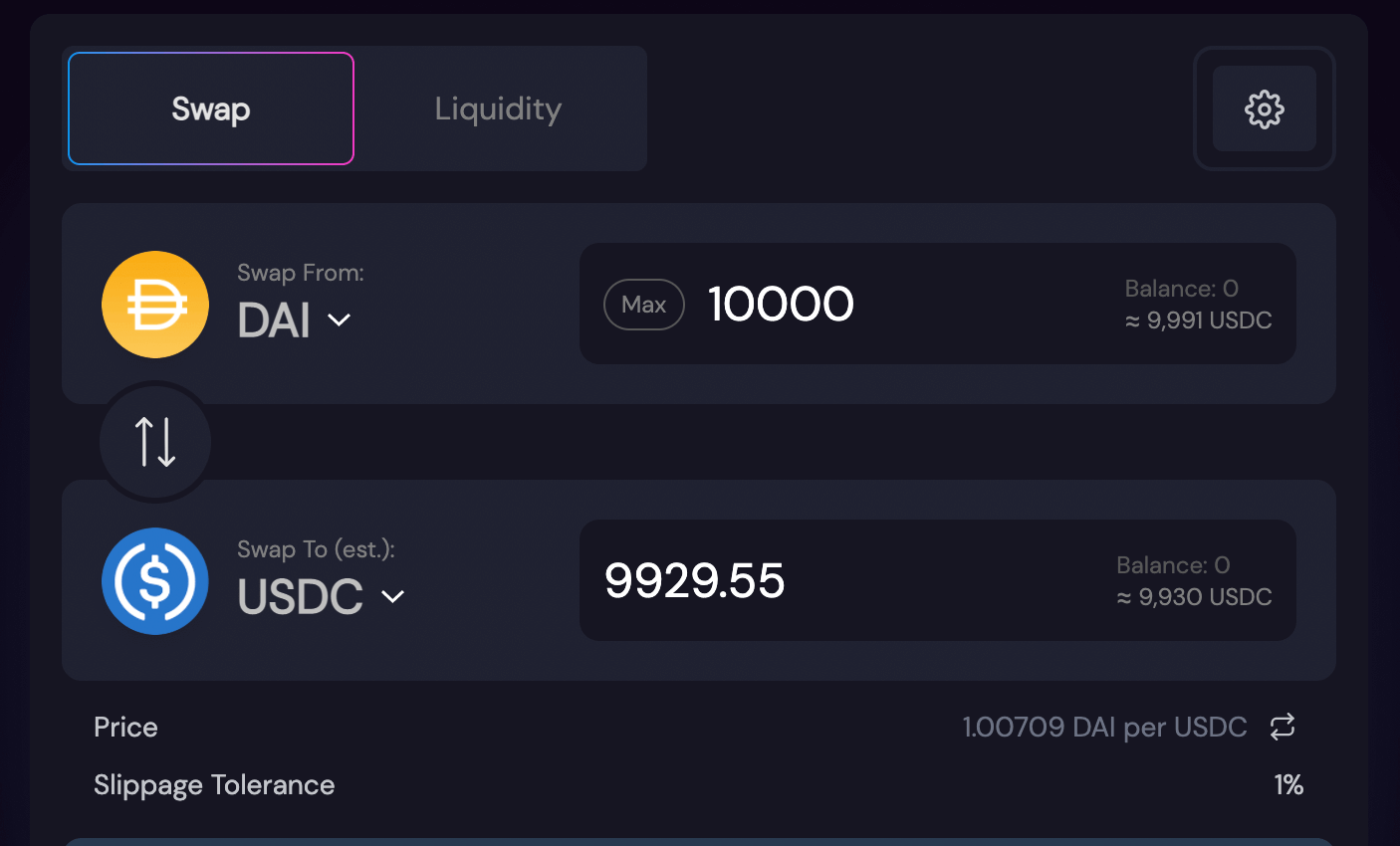The image size is (1400, 846).
Task: Click the 1.00709 DAI per USDC price text
Action: 1105,727
